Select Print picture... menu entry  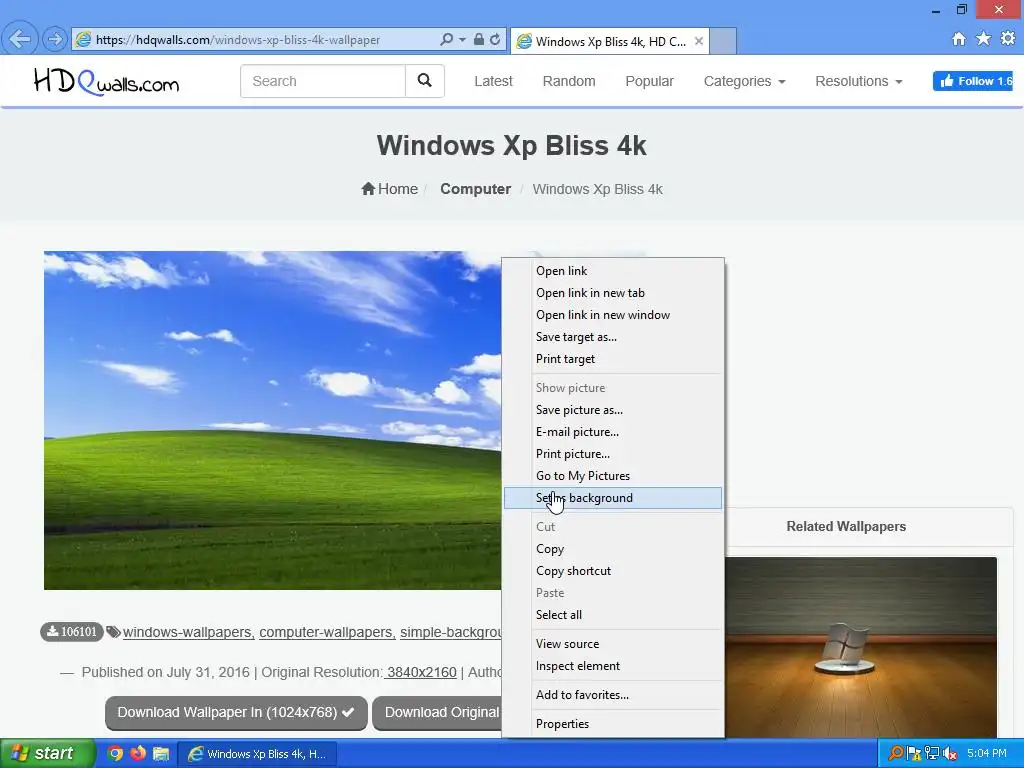click(613, 454)
